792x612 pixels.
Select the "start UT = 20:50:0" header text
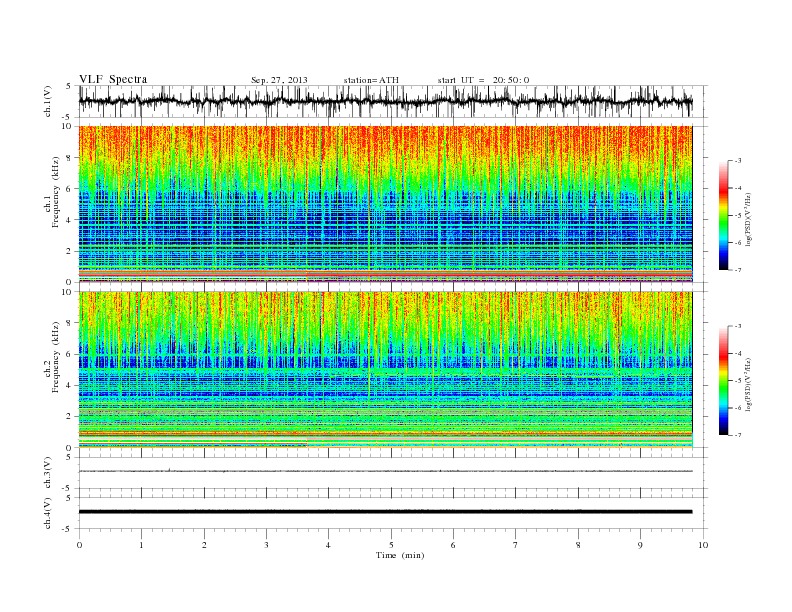coord(483,80)
